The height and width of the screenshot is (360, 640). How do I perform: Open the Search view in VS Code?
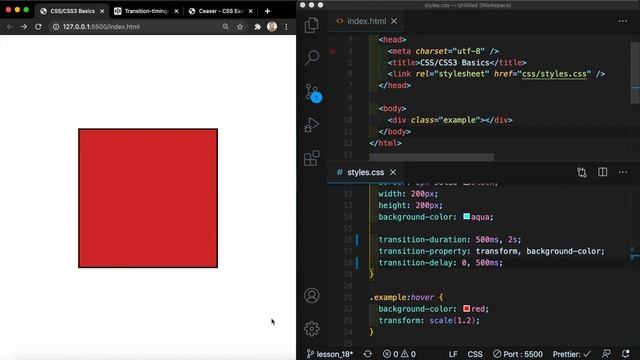pos(312,58)
